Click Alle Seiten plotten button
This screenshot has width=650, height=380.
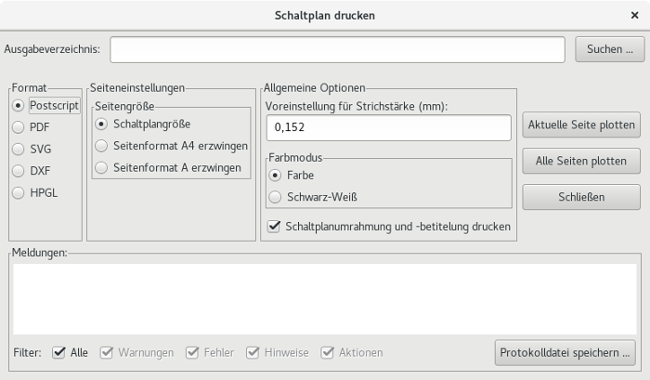581,161
